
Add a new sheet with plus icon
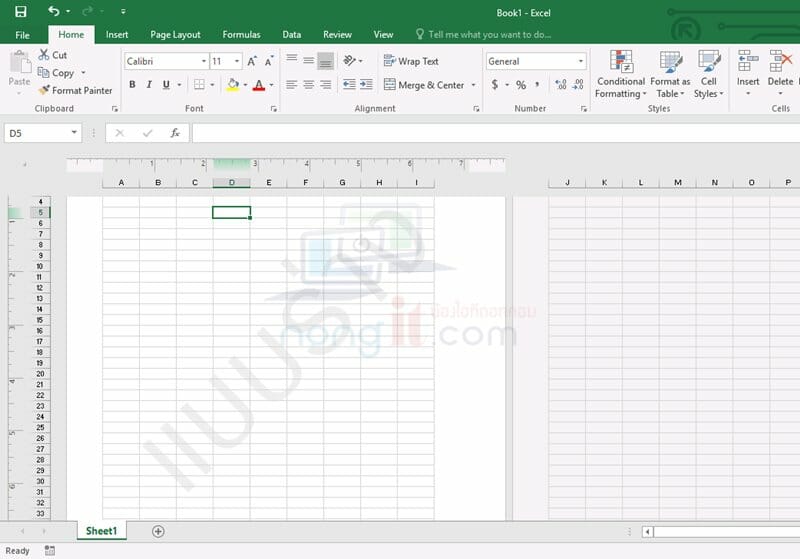(158, 531)
